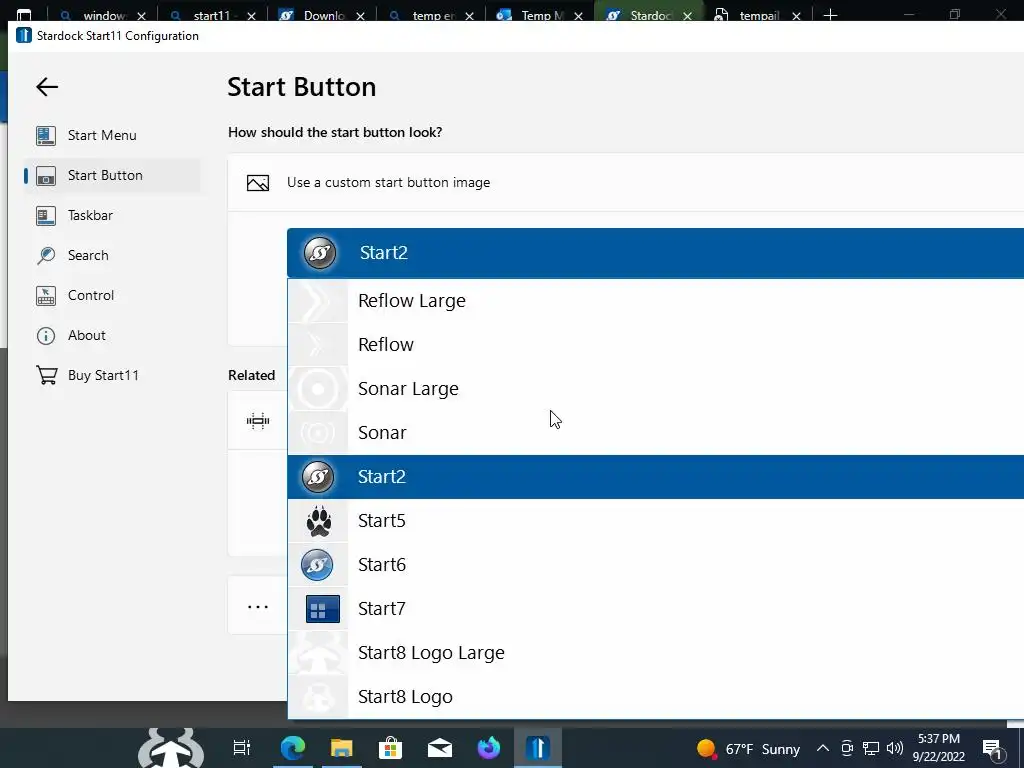Click the Start6 blue orb thumbnail

[317, 565]
